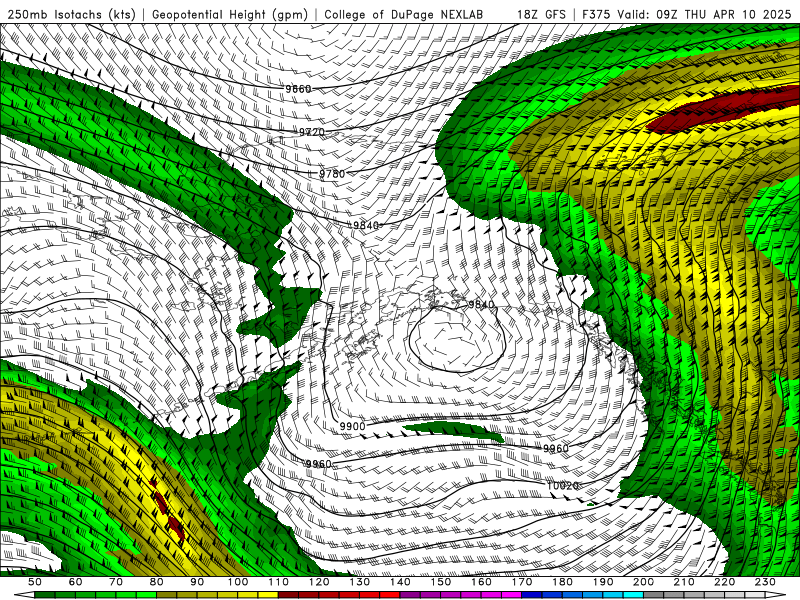Pick the darkest green swatch under the 50 label
The height and width of the screenshot is (600, 800).
coord(45,595)
